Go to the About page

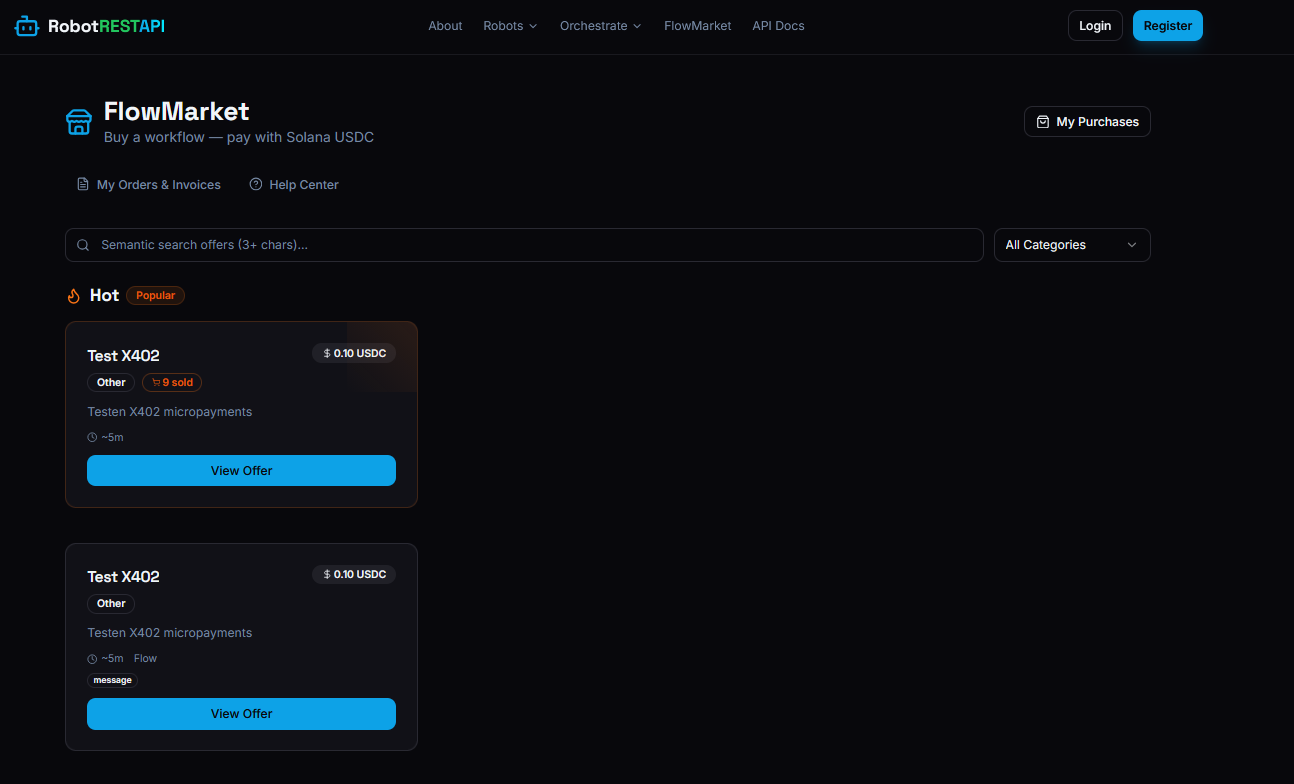[445, 26]
